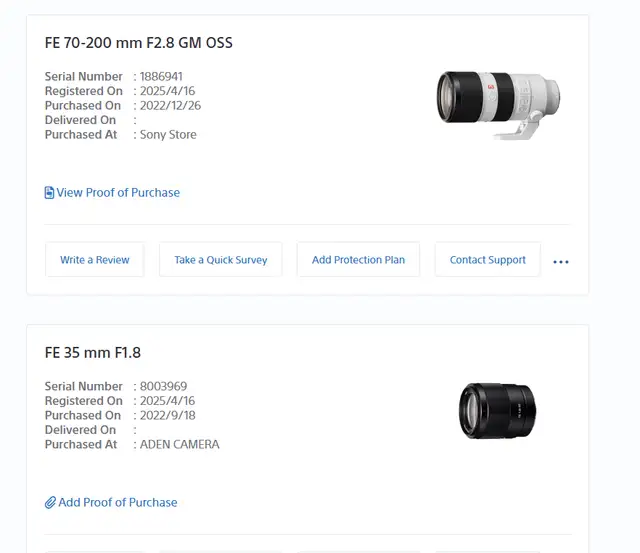Open the three-dot more options menu
Image resolution: width=640 pixels, height=553 pixels.
coord(561,262)
